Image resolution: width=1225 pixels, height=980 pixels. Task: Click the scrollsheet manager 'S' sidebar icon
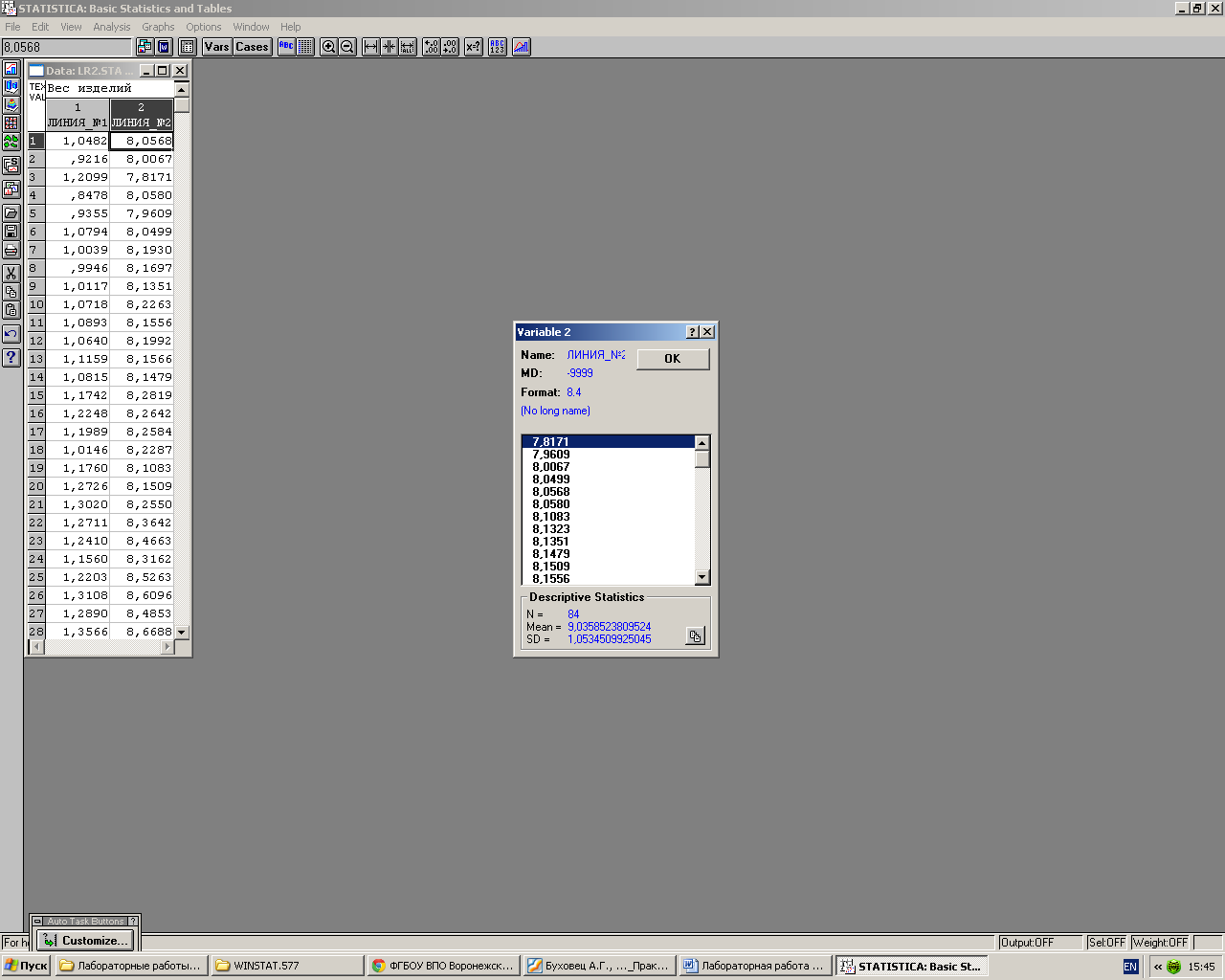click(11, 166)
